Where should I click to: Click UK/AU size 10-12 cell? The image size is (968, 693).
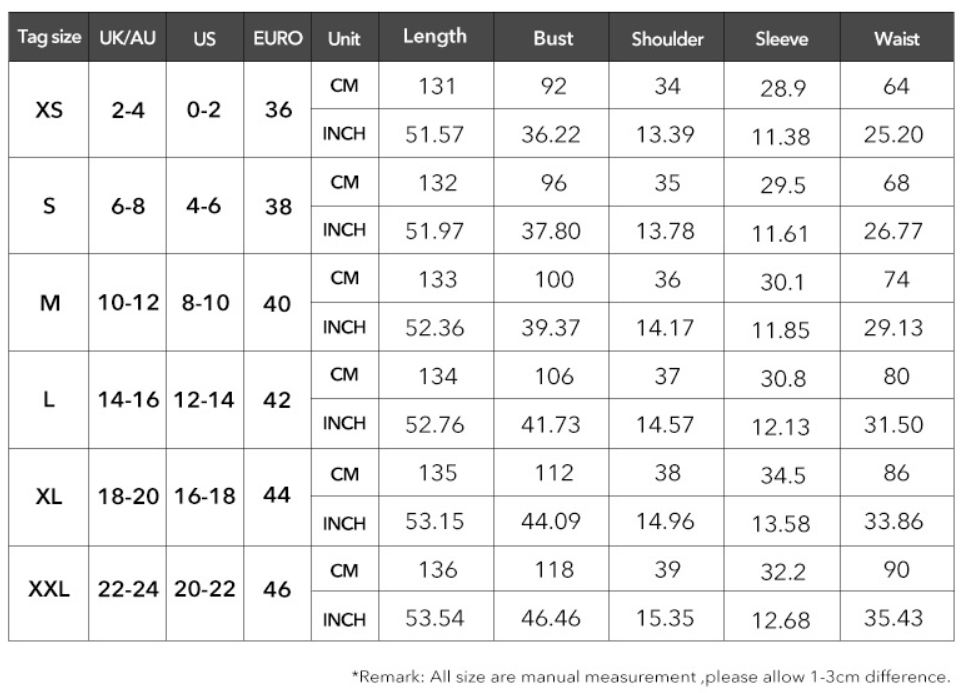coord(128,303)
